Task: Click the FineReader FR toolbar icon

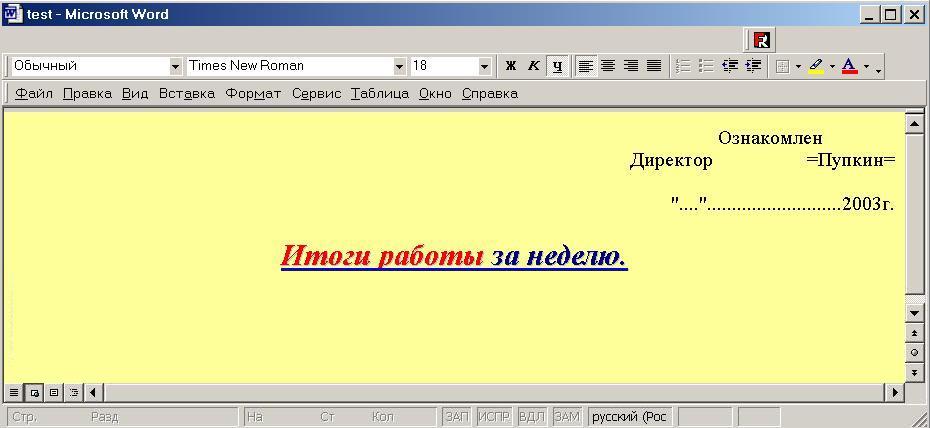Action: 762,40
